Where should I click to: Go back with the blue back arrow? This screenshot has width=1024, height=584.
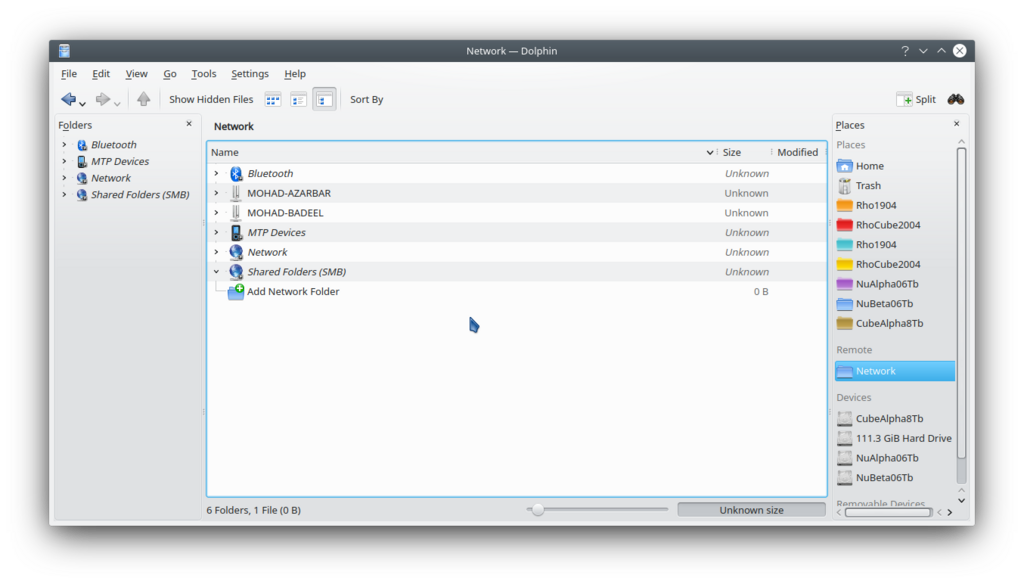pos(68,99)
